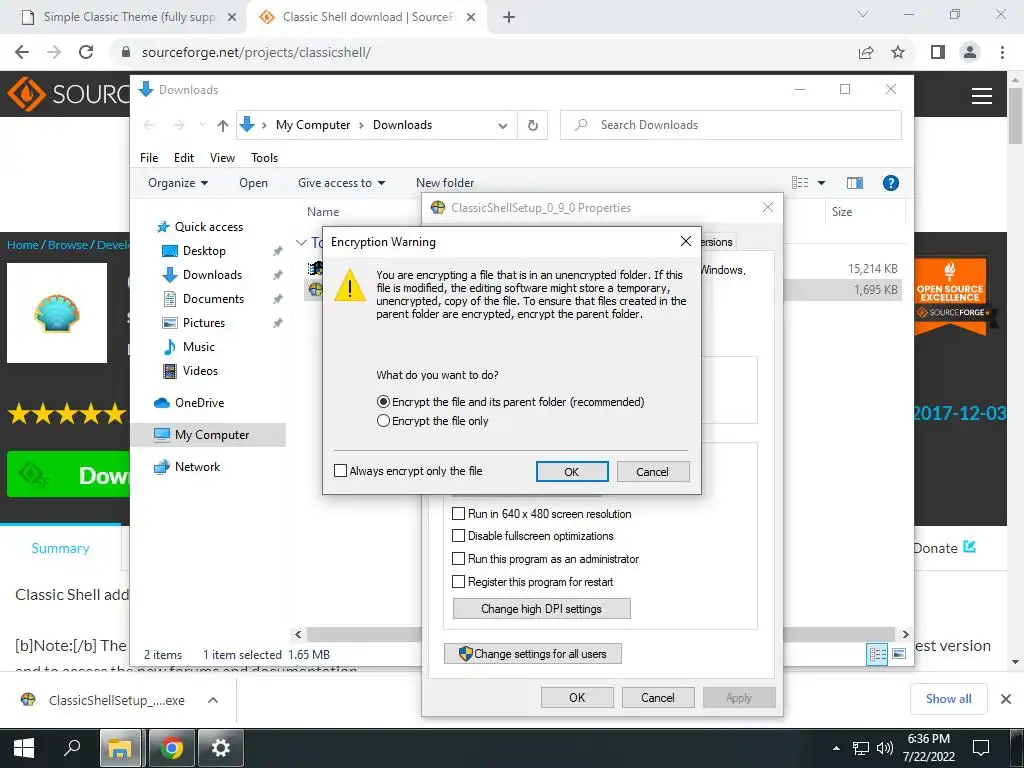This screenshot has height=768, width=1024.
Task: Open the View menu in Explorer
Action: [x=222, y=157]
